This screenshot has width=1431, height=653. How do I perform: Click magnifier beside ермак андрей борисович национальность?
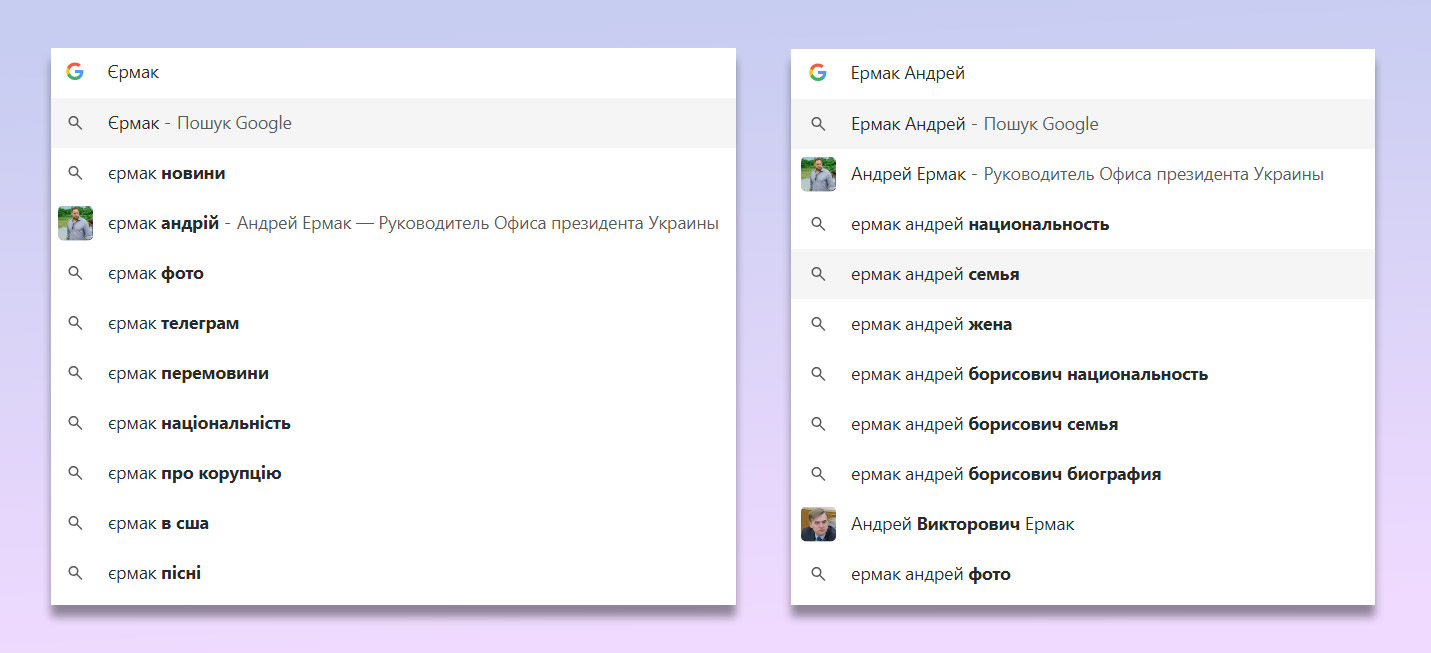(818, 374)
